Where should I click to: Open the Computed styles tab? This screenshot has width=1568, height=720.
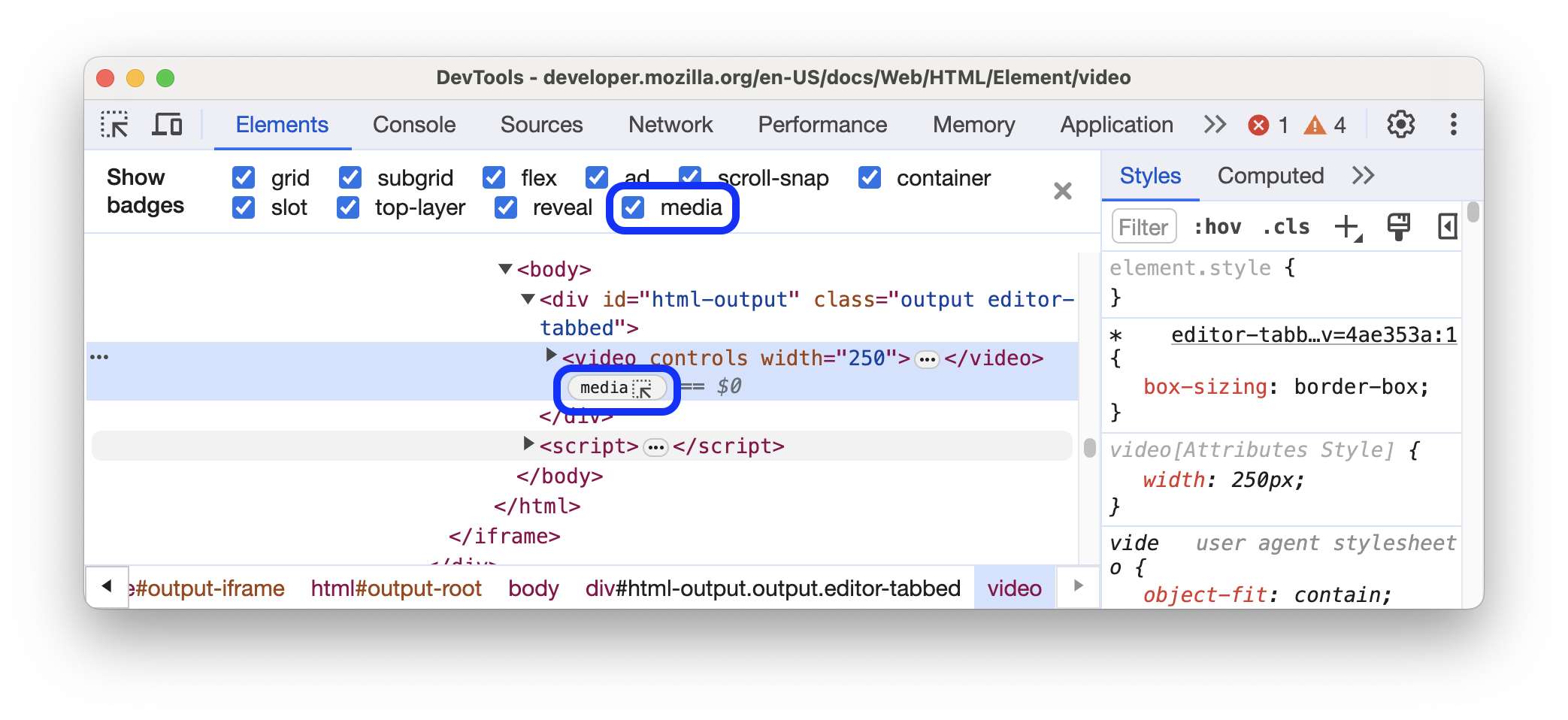point(1270,176)
